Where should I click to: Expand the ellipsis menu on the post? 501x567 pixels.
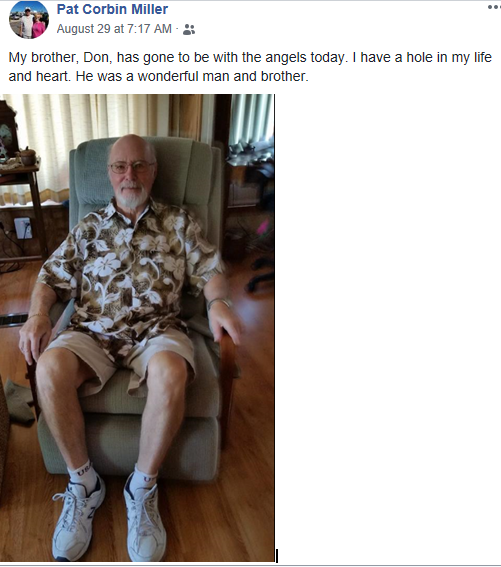point(494,7)
